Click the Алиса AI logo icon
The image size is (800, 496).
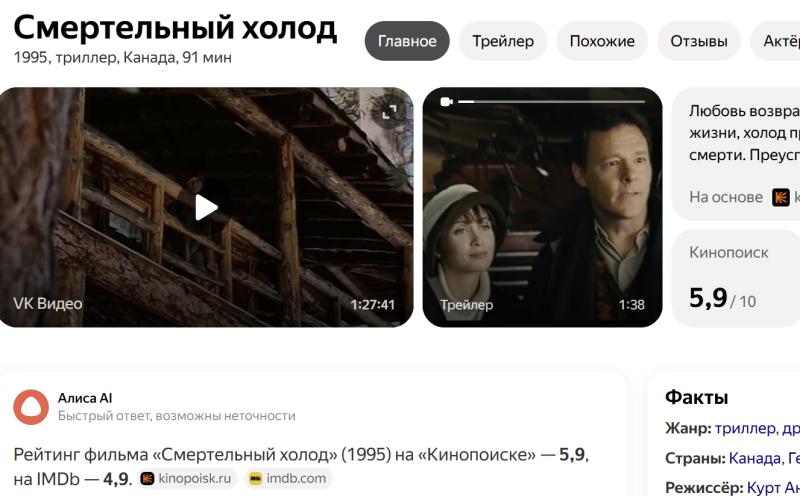(31, 407)
